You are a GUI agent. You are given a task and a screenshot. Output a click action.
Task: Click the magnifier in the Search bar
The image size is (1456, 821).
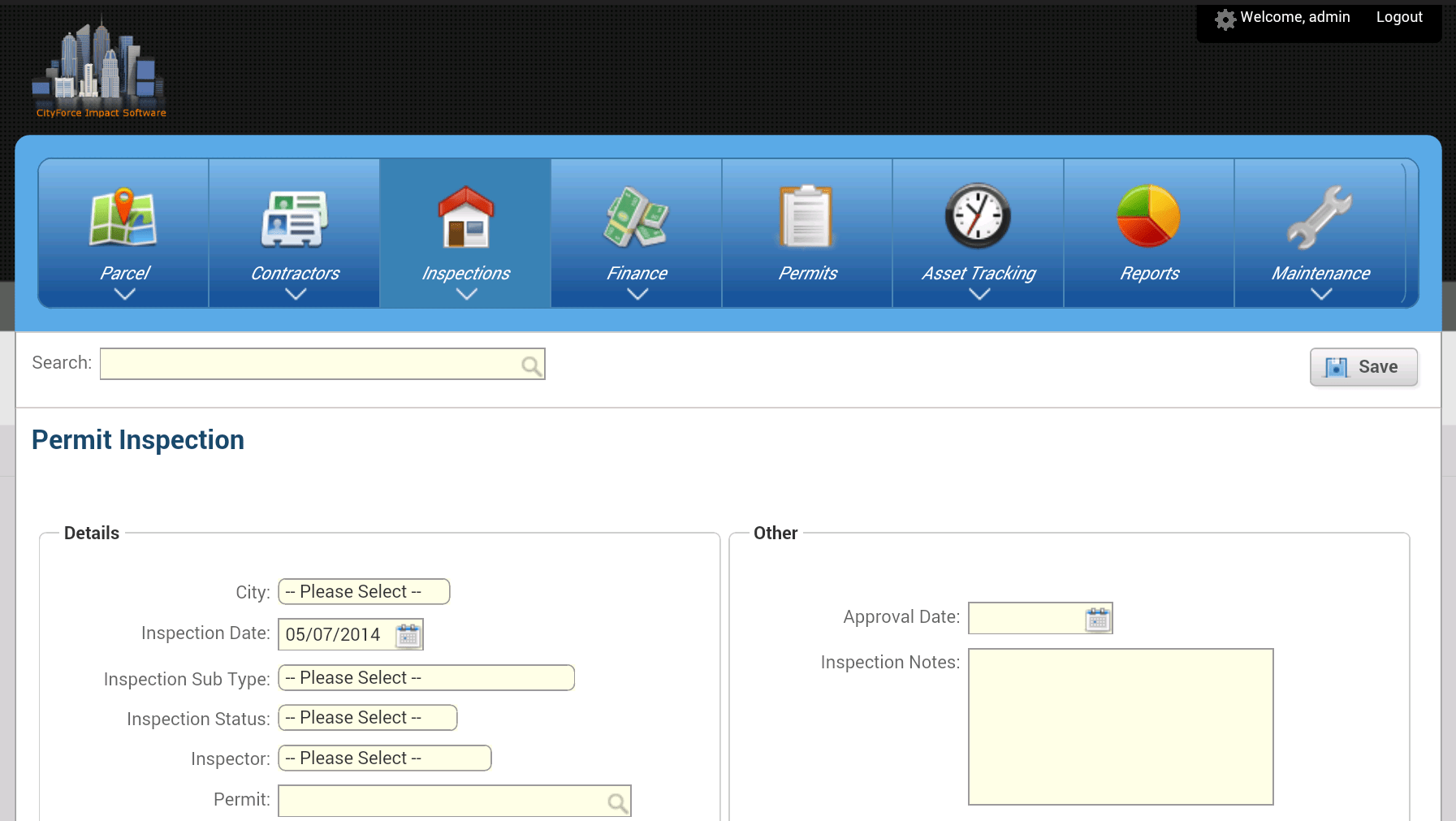click(x=531, y=365)
